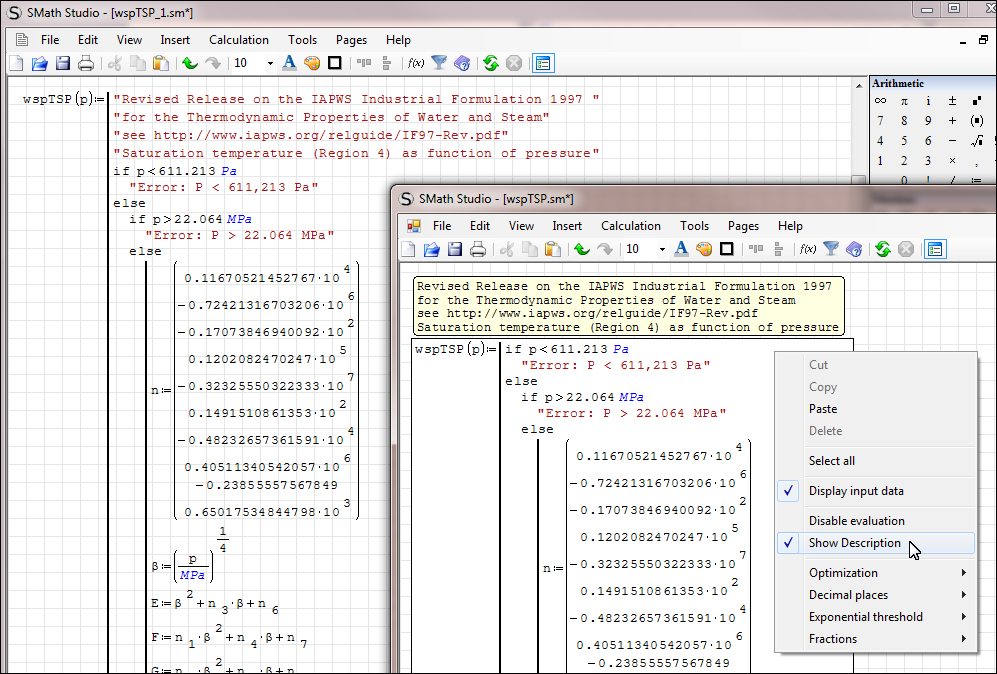Viewport: 997px width, 674px height.
Task: Open background color palette in front window toolbar
Action: 703,249
